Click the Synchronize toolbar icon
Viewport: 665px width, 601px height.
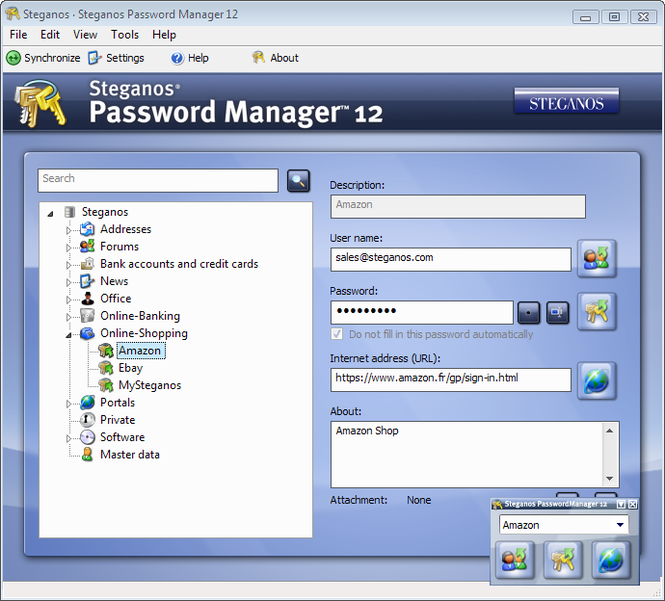(13, 58)
